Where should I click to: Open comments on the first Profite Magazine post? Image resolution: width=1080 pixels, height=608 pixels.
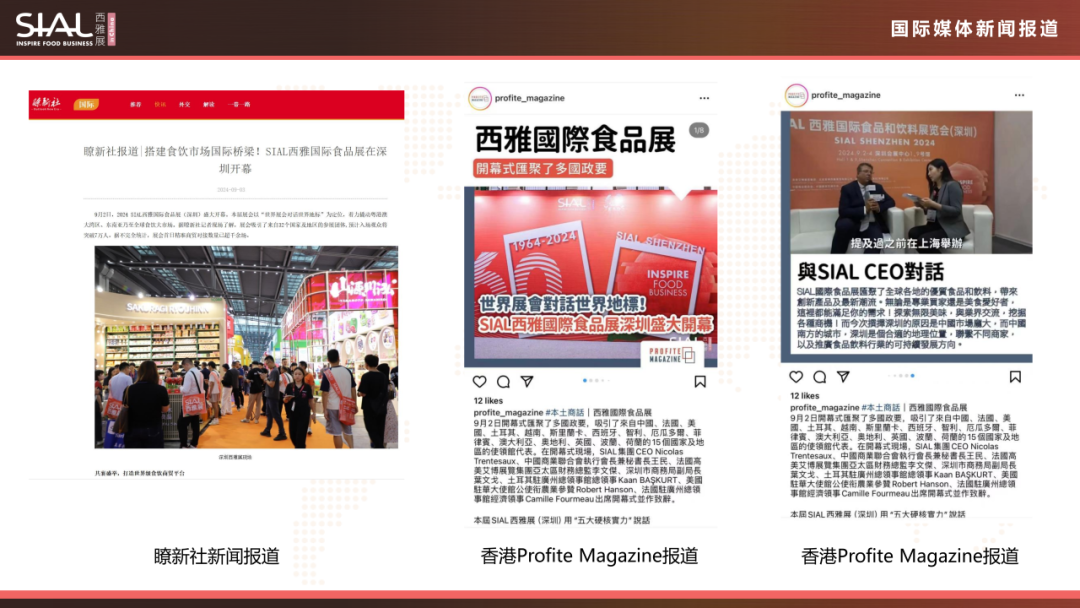click(503, 380)
